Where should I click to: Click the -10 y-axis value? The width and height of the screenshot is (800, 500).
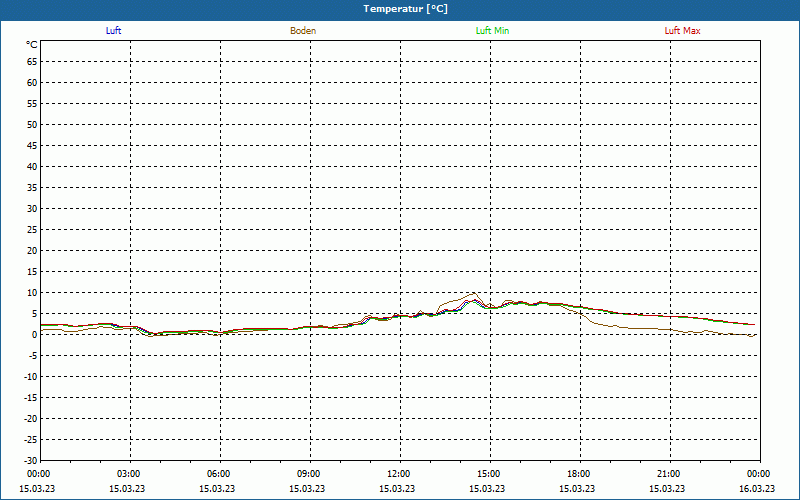[x=31, y=377]
